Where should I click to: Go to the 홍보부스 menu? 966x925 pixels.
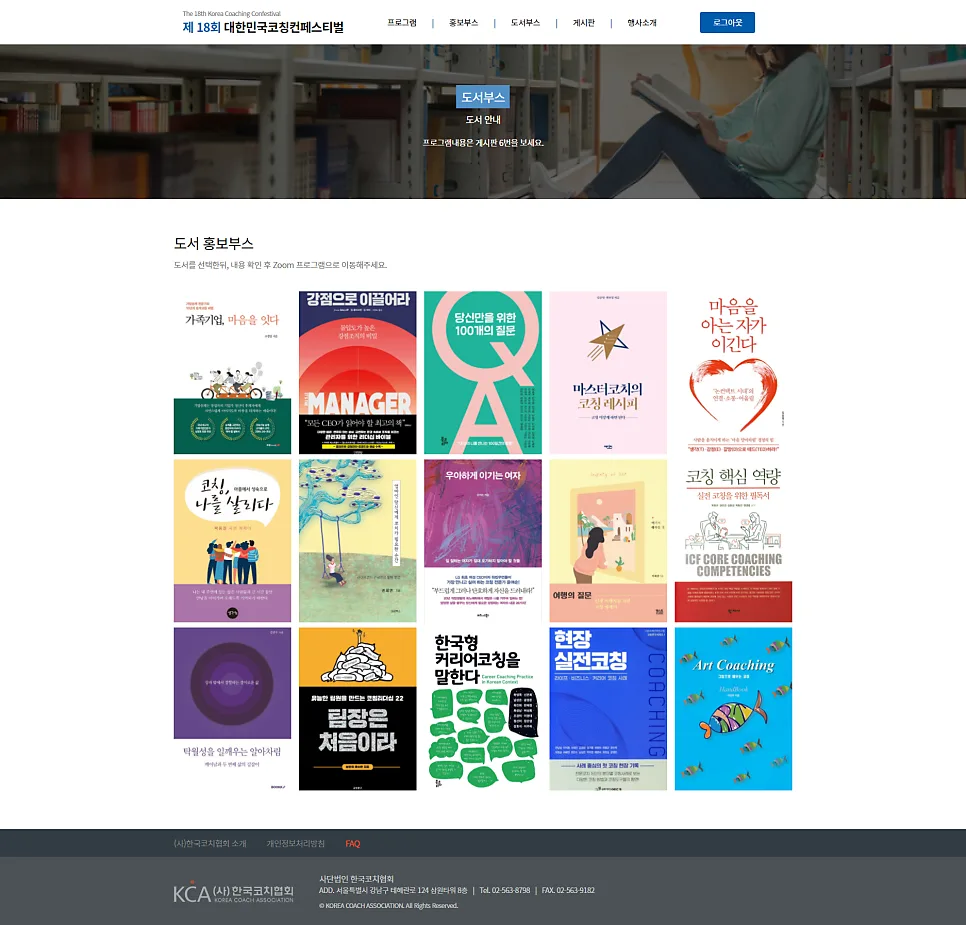pyautogui.click(x=463, y=23)
